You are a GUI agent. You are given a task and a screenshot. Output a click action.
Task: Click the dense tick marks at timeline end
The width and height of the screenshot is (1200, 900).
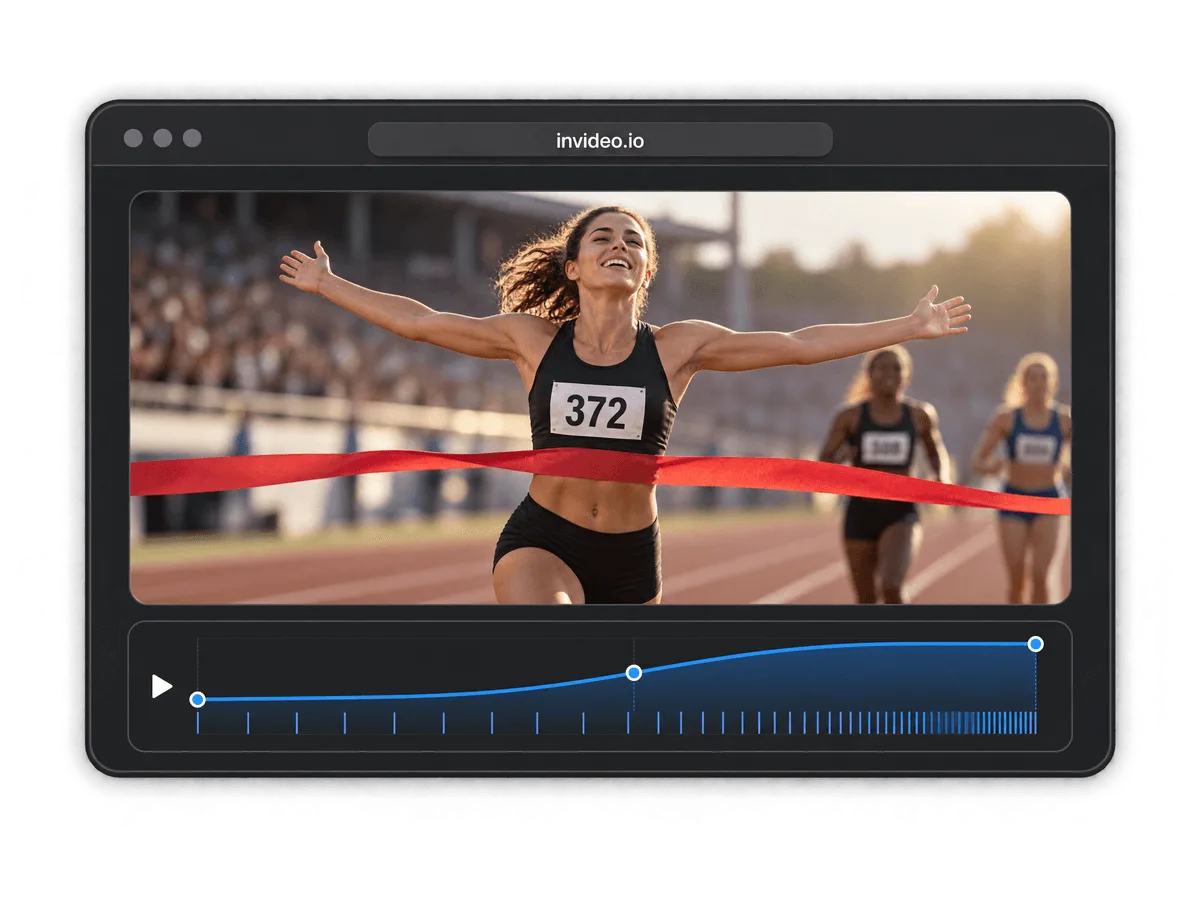pyautogui.click(x=985, y=723)
